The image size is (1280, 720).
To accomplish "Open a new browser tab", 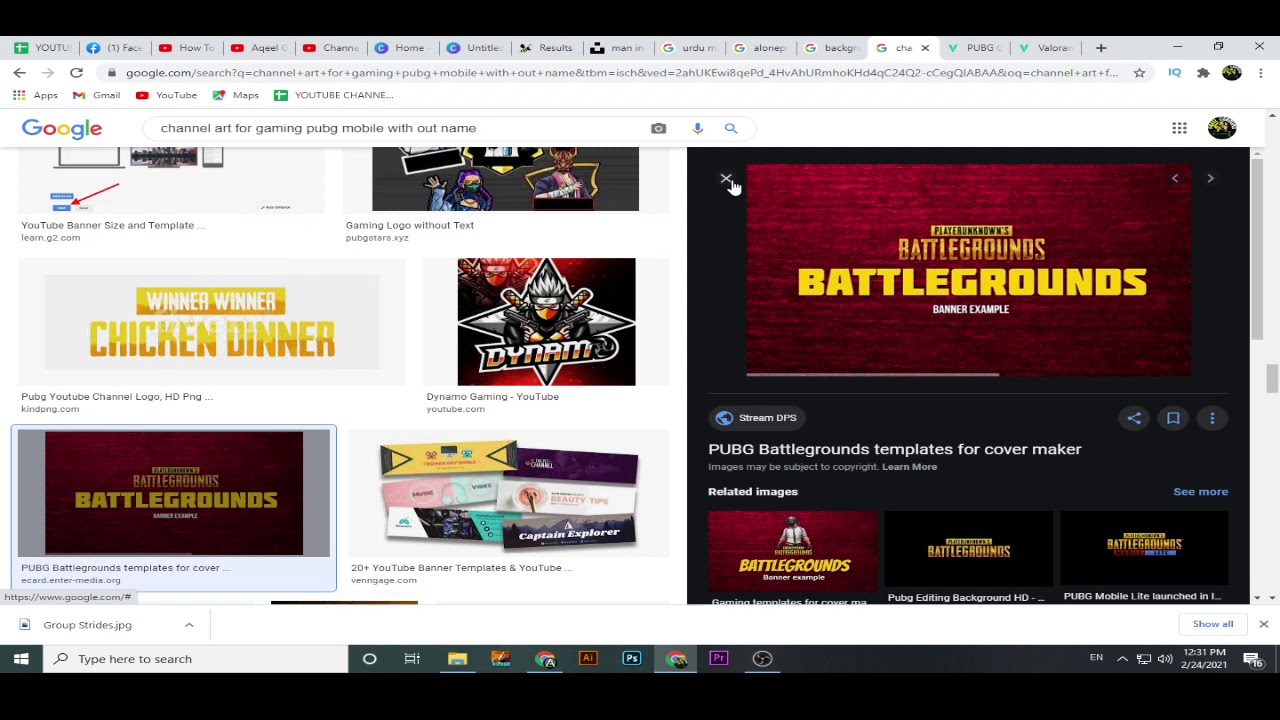I will click(1101, 48).
